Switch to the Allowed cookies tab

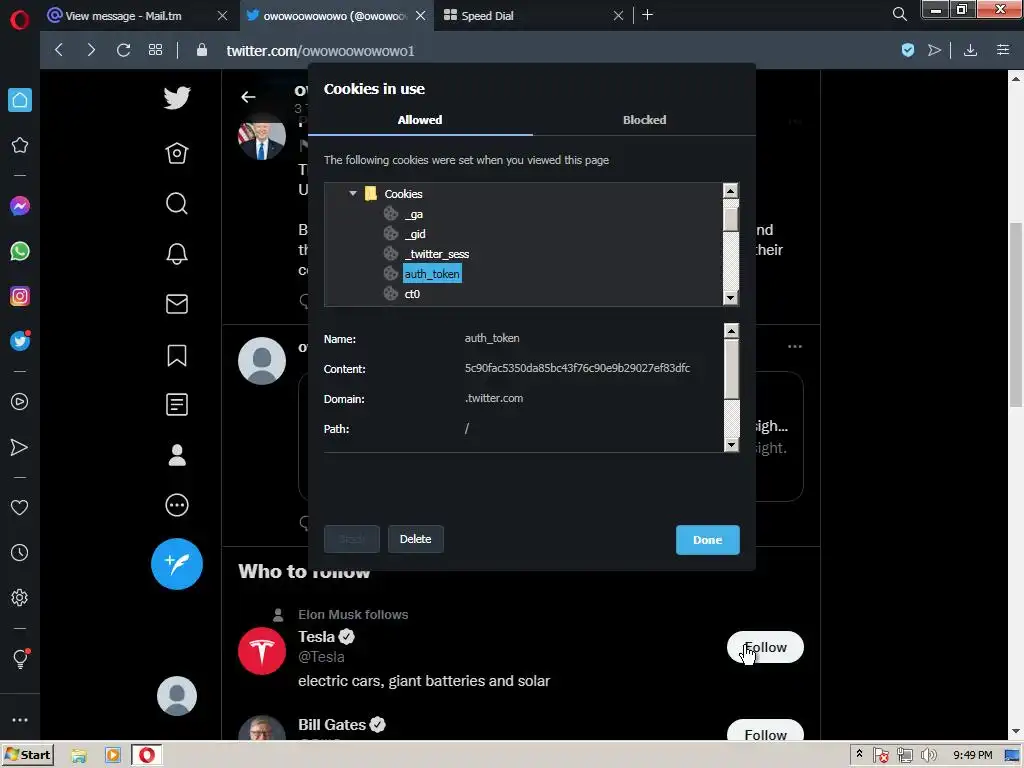pos(420,120)
